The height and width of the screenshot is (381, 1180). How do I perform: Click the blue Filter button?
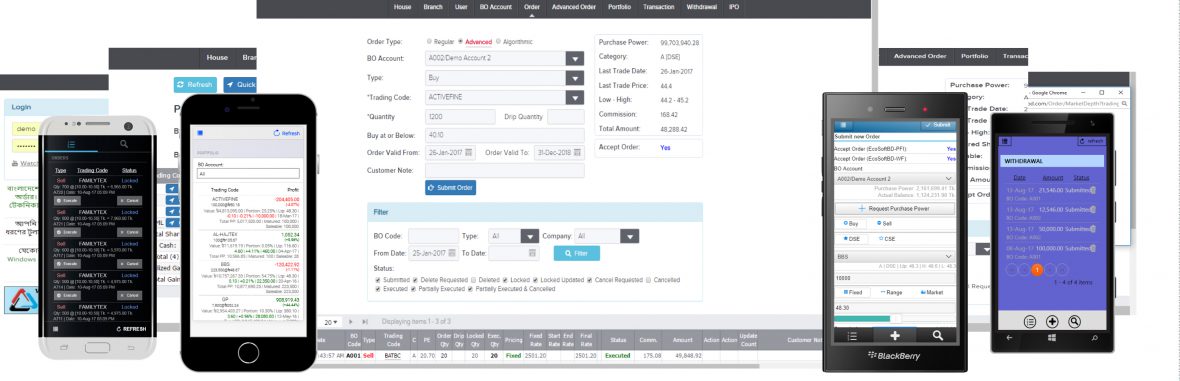click(576, 254)
